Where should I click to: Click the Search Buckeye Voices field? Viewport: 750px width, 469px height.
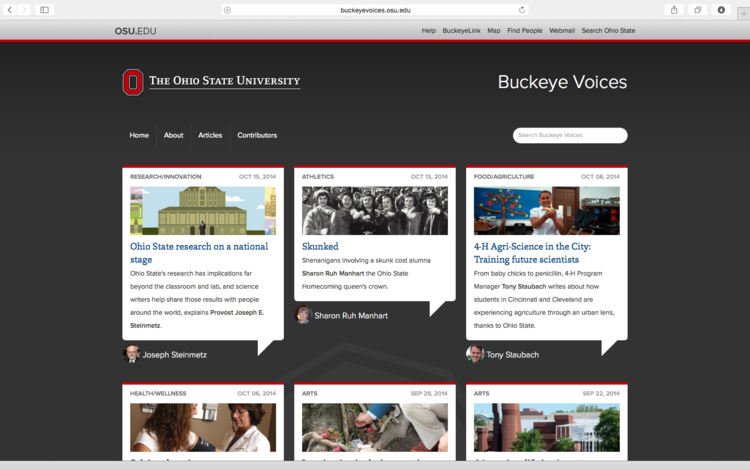pyautogui.click(x=570, y=135)
